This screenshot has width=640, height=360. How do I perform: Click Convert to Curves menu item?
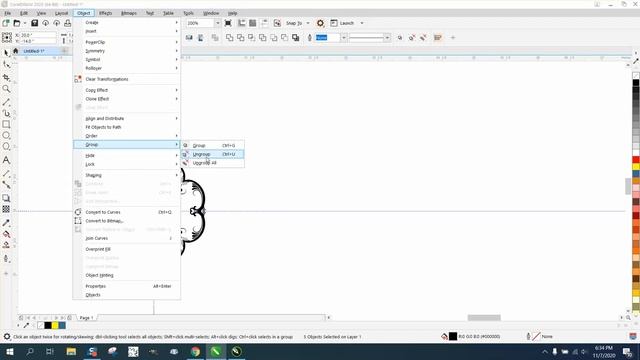(x=127, y=212)
